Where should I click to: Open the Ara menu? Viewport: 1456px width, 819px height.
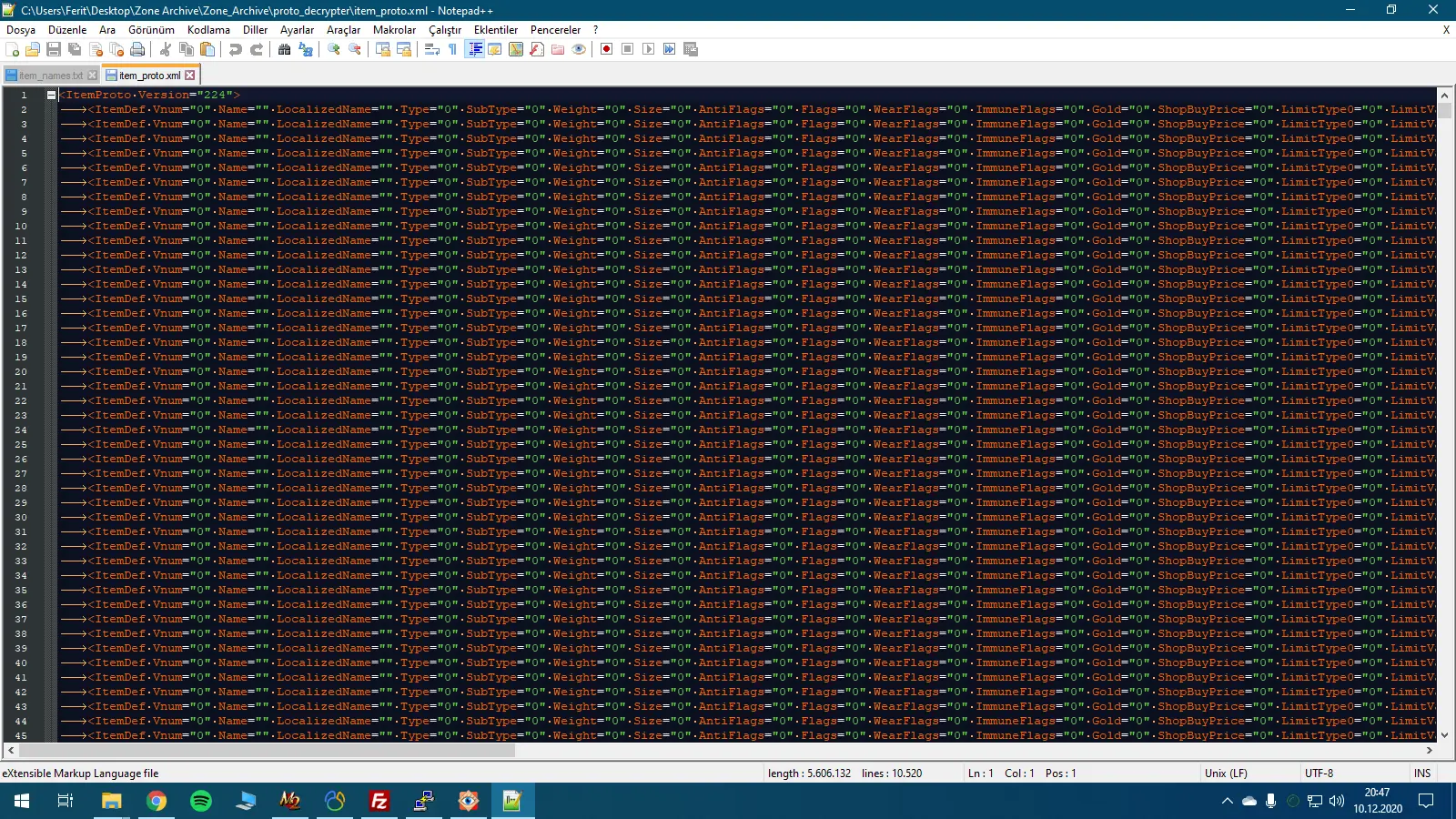point(107,30)
